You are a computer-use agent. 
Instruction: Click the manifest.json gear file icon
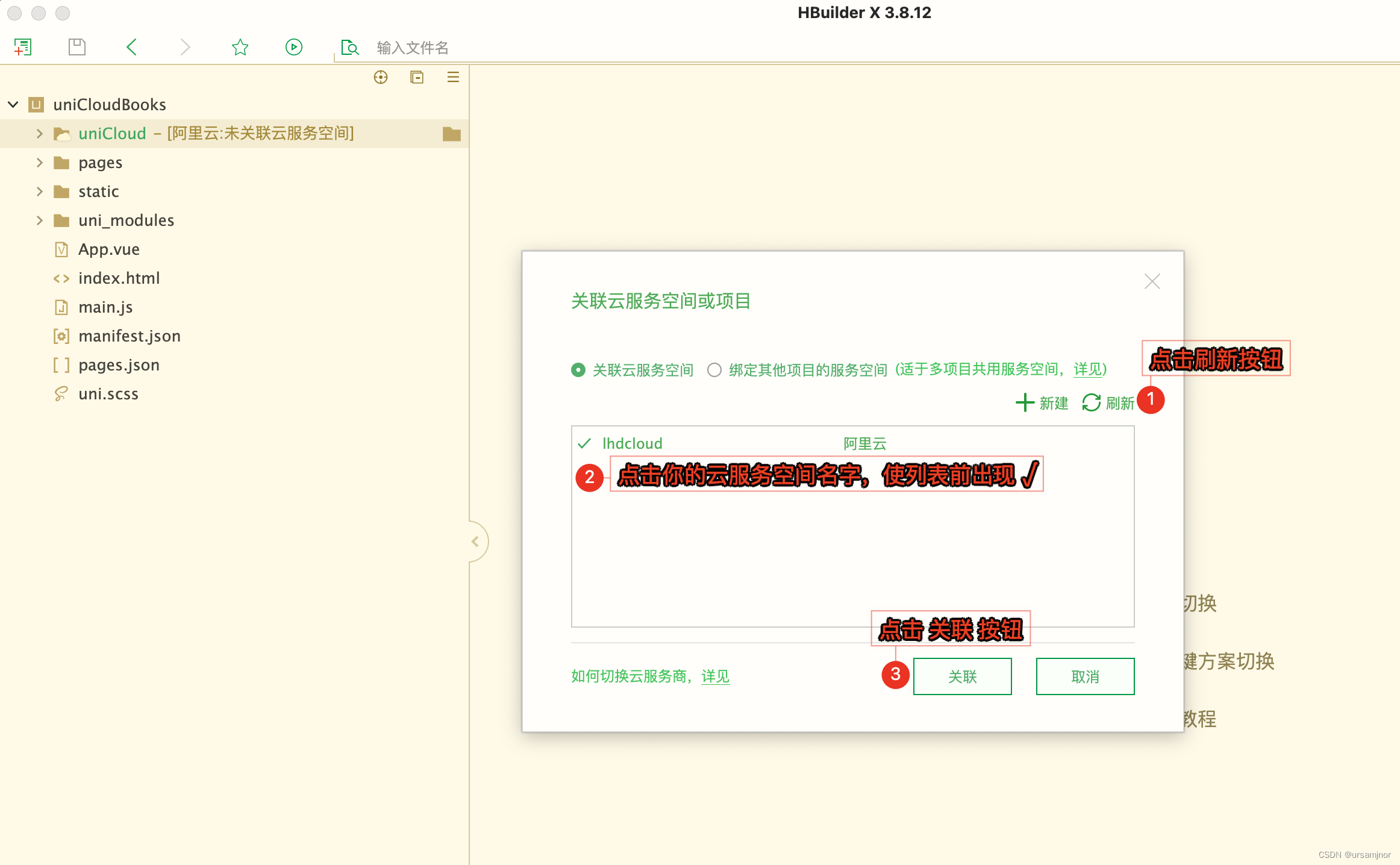coord(61,336)
